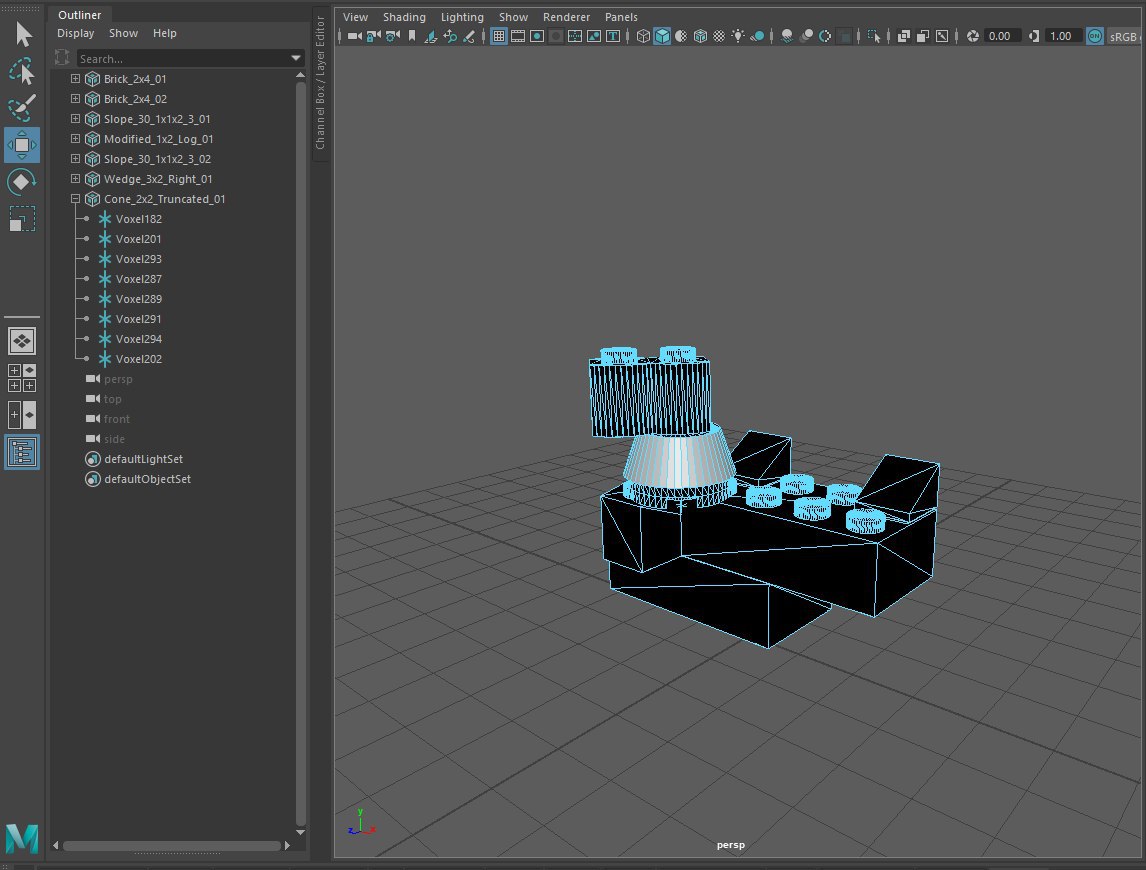Open the viewport Renderer menu

[x=566, y=17]
